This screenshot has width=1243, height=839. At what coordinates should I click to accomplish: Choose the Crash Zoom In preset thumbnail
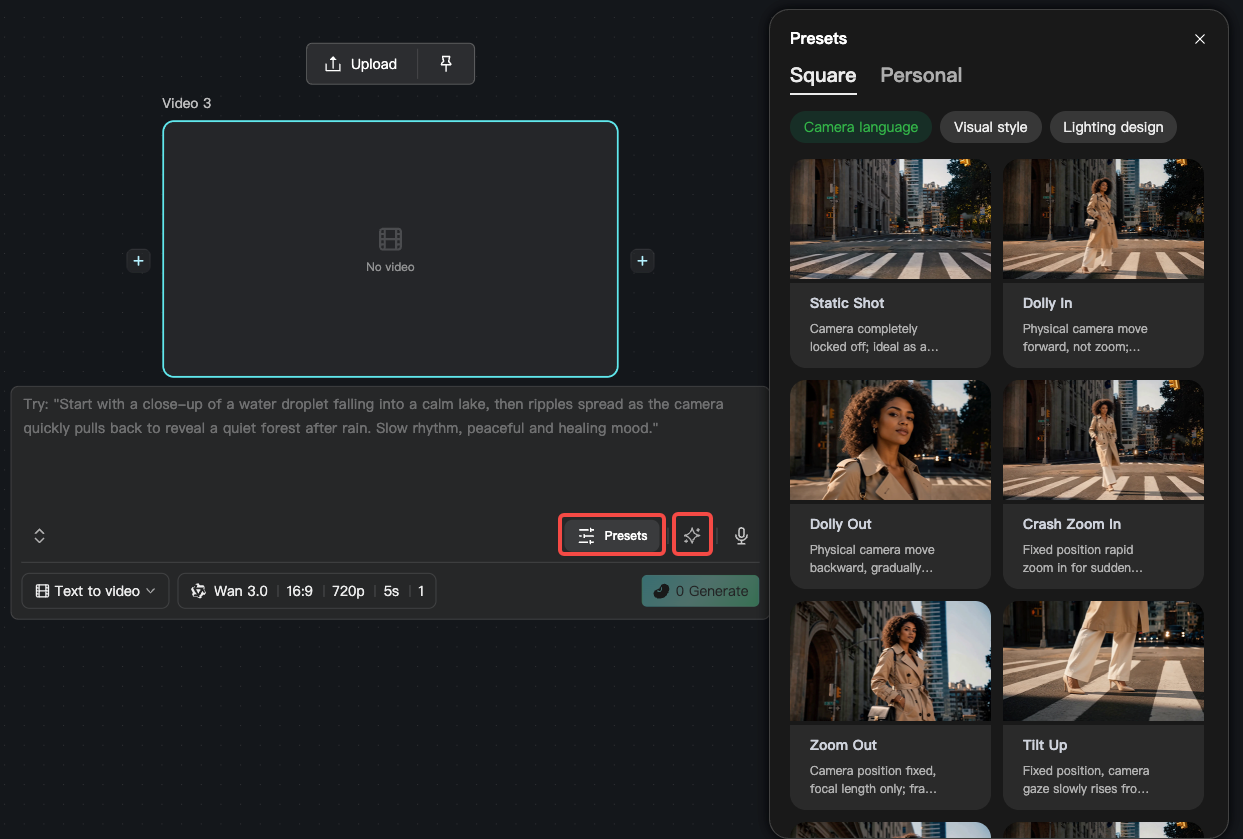point(1103,440)
